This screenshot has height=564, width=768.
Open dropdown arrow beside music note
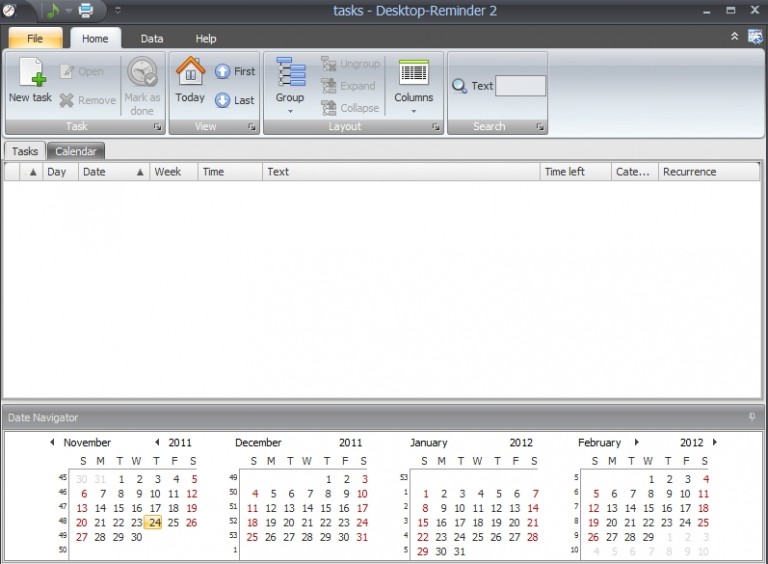coord(69,11)
